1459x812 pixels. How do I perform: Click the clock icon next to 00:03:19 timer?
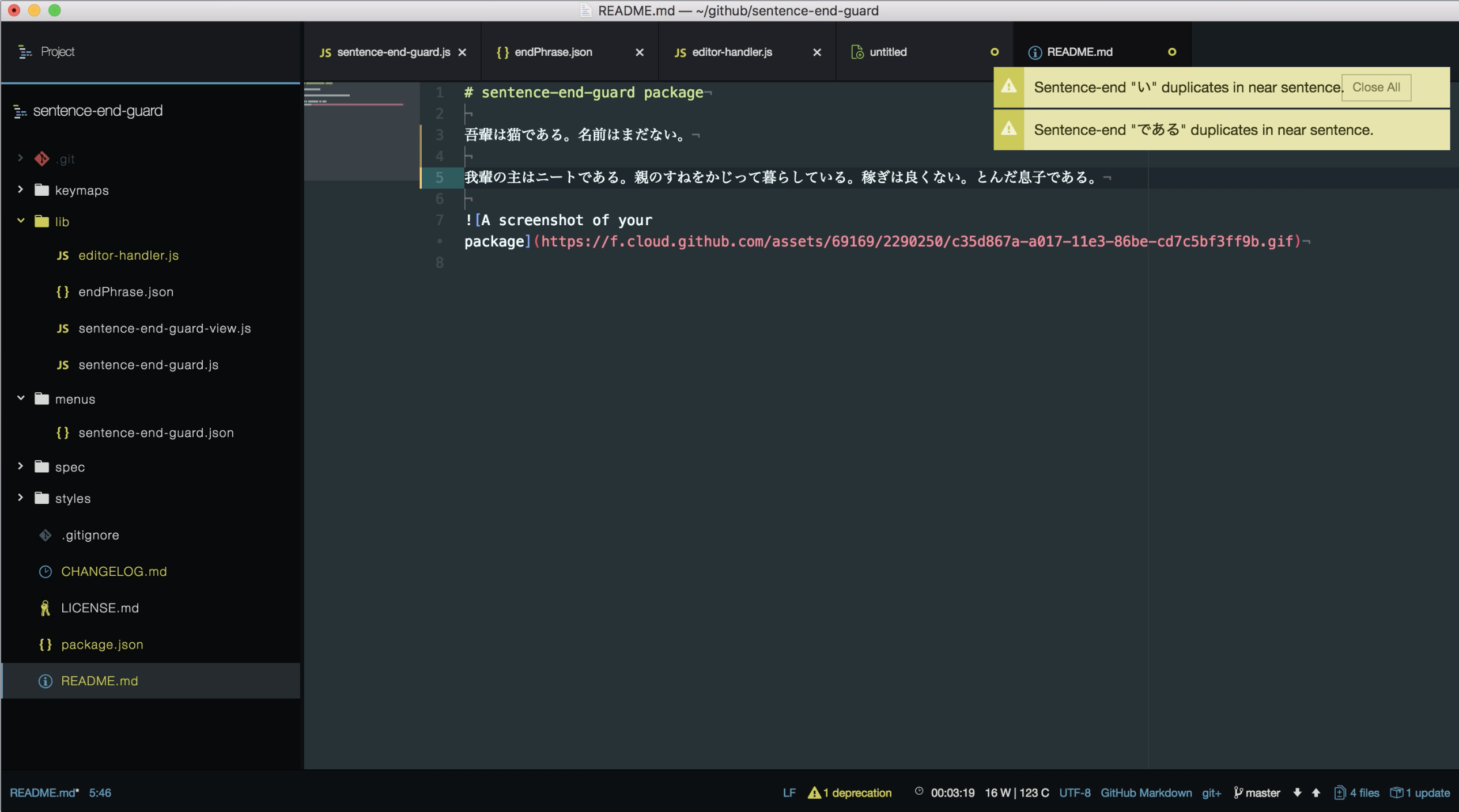point(919,791)
